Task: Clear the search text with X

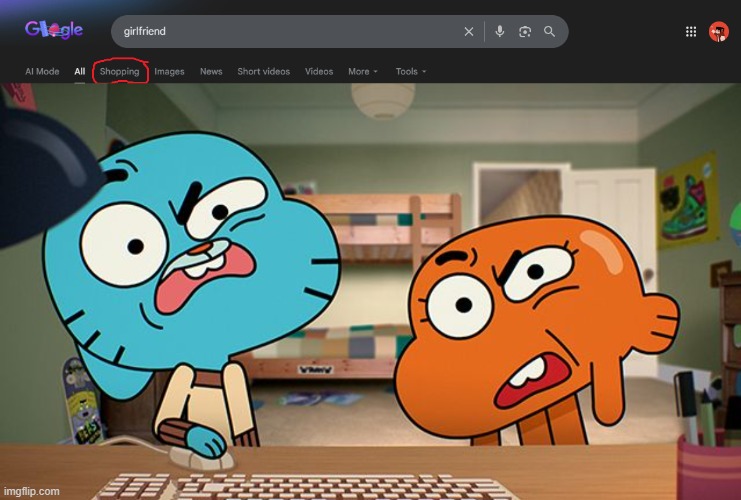Action: point(469,32)
